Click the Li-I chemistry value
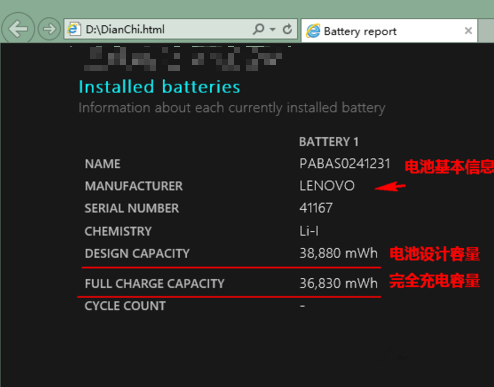This screenshot has width=494, height=387. pyautogui.click(x=309, y=231)
